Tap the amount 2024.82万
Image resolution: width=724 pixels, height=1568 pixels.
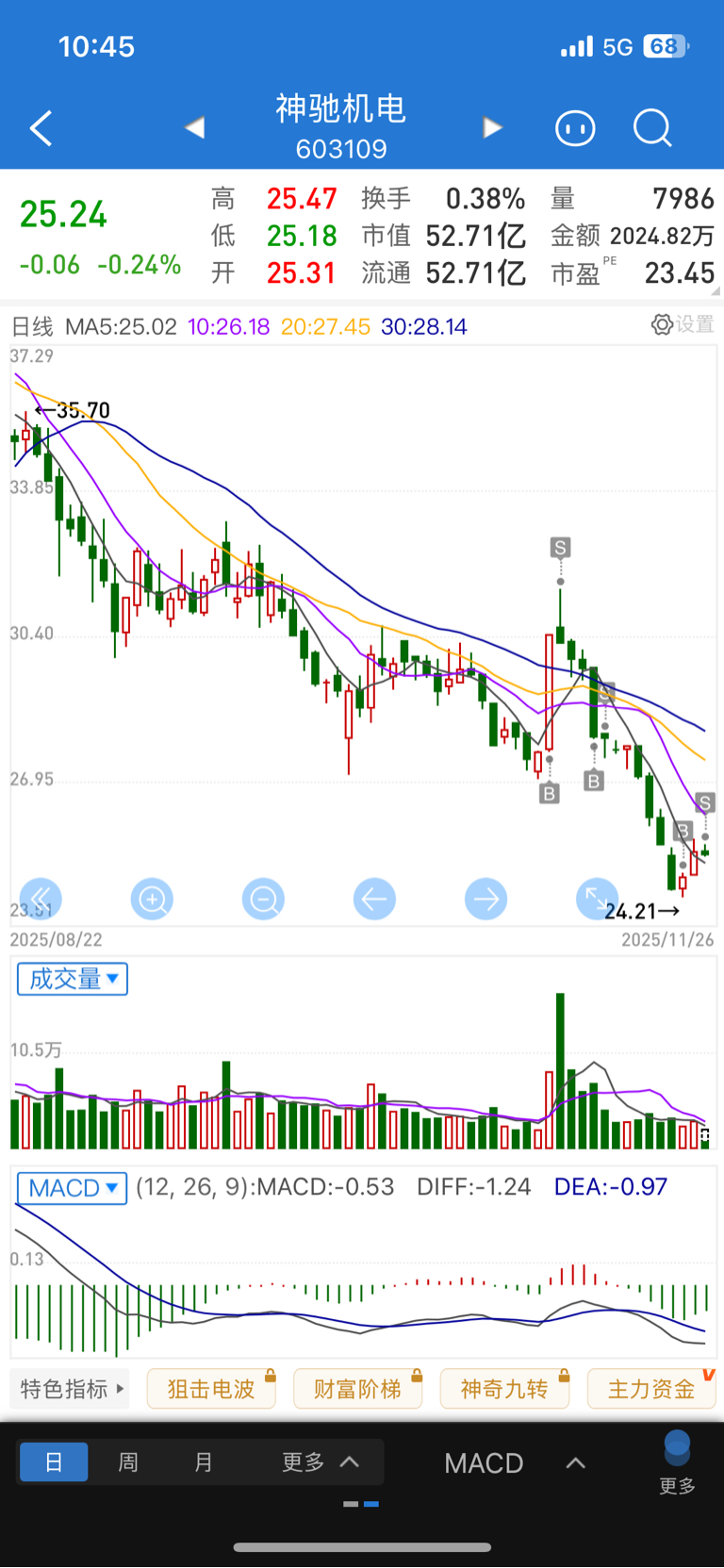pyautogui.click(x=663, y=236)
